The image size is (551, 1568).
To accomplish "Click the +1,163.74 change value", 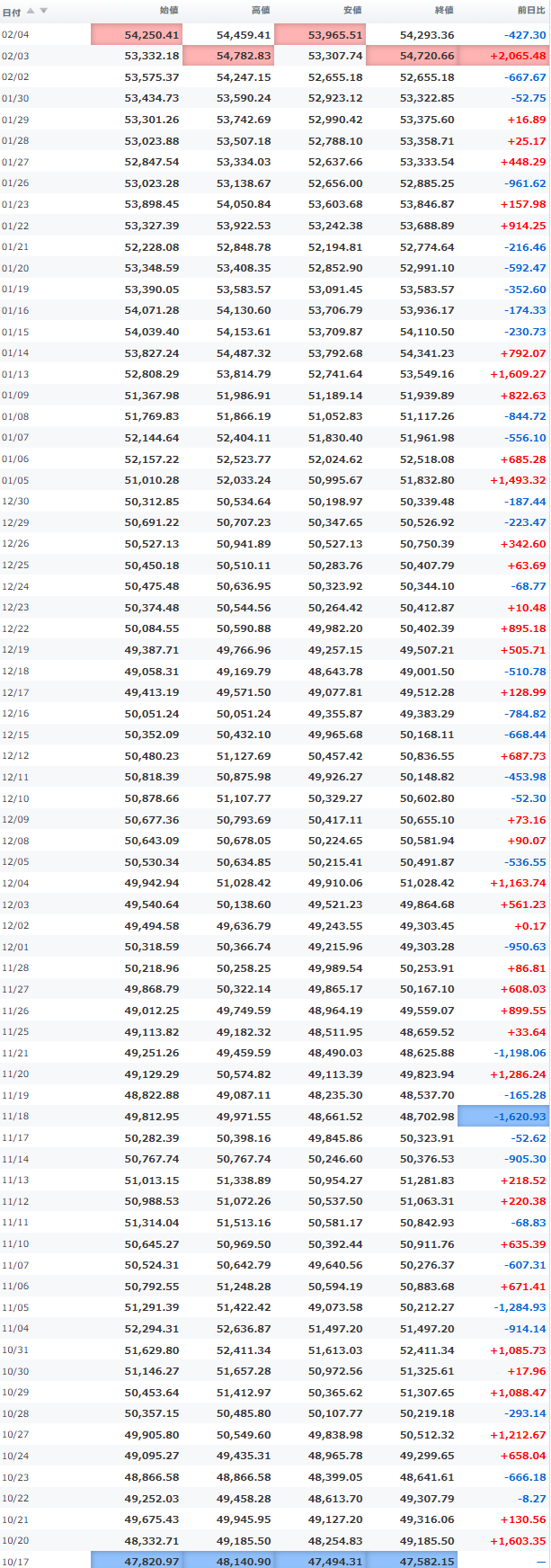I will [x=518, y=883].
